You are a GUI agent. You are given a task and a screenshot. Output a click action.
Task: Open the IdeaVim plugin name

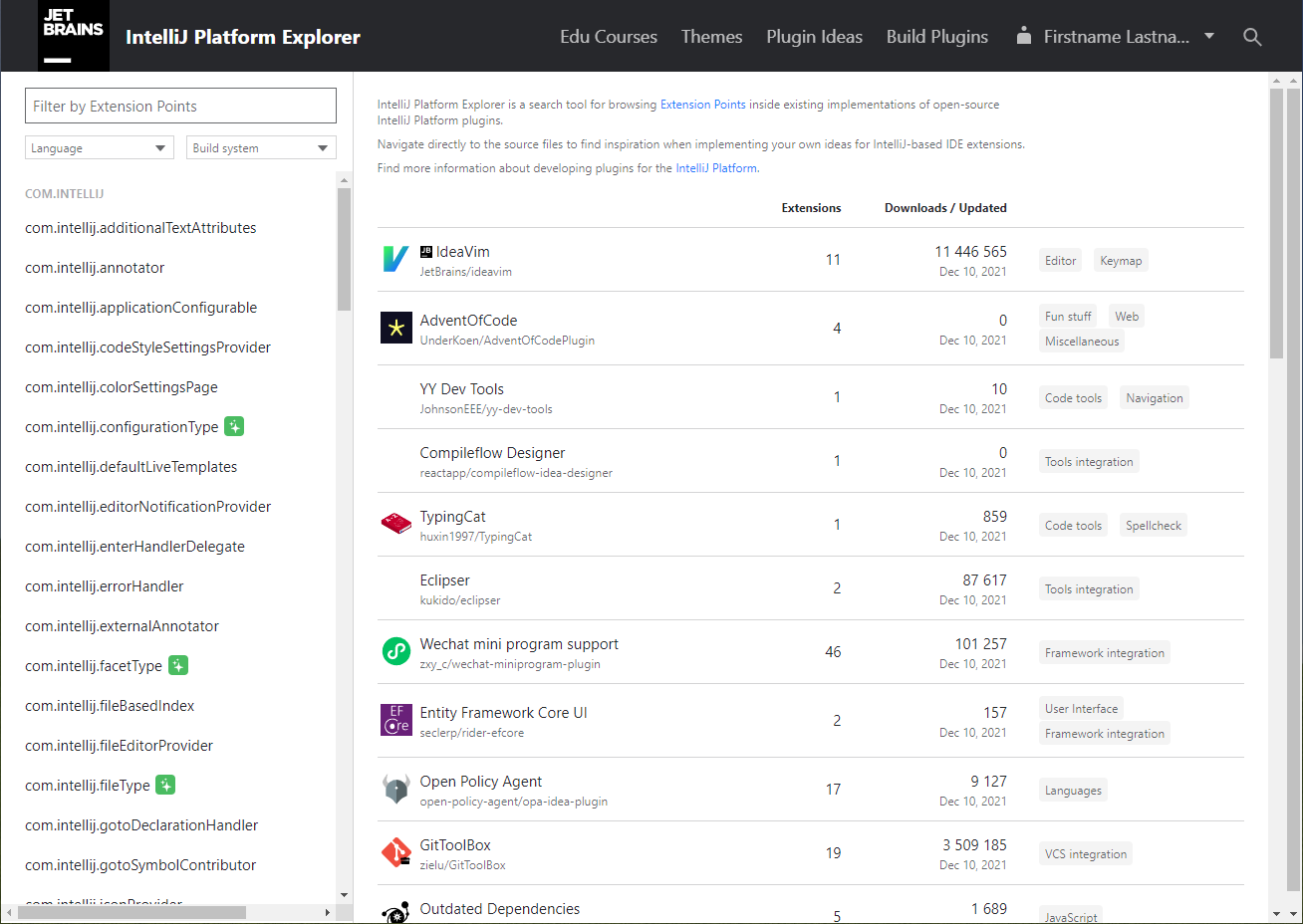[463, 252]
